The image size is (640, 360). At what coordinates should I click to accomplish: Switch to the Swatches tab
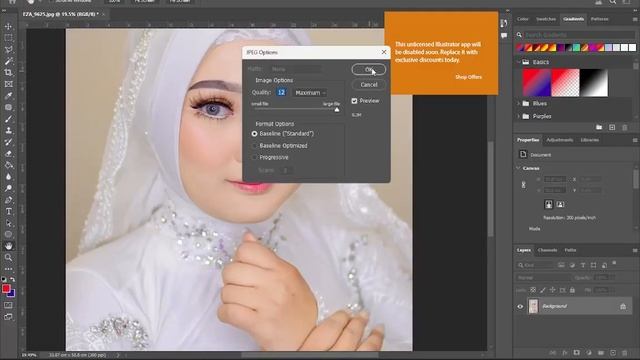point(546,19)
